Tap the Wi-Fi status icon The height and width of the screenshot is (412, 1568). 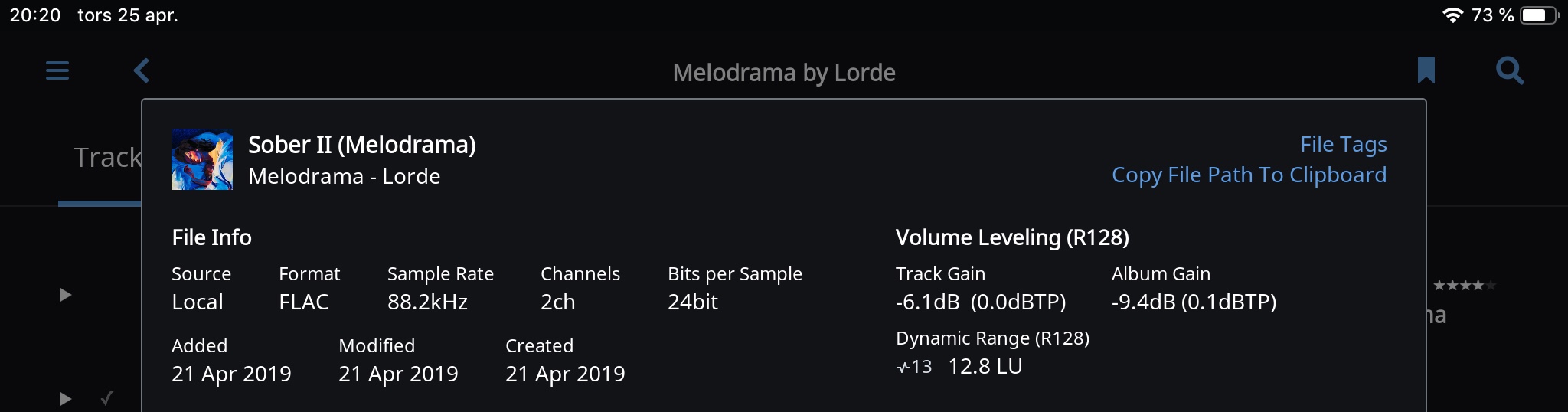[x=1452, y=15]
